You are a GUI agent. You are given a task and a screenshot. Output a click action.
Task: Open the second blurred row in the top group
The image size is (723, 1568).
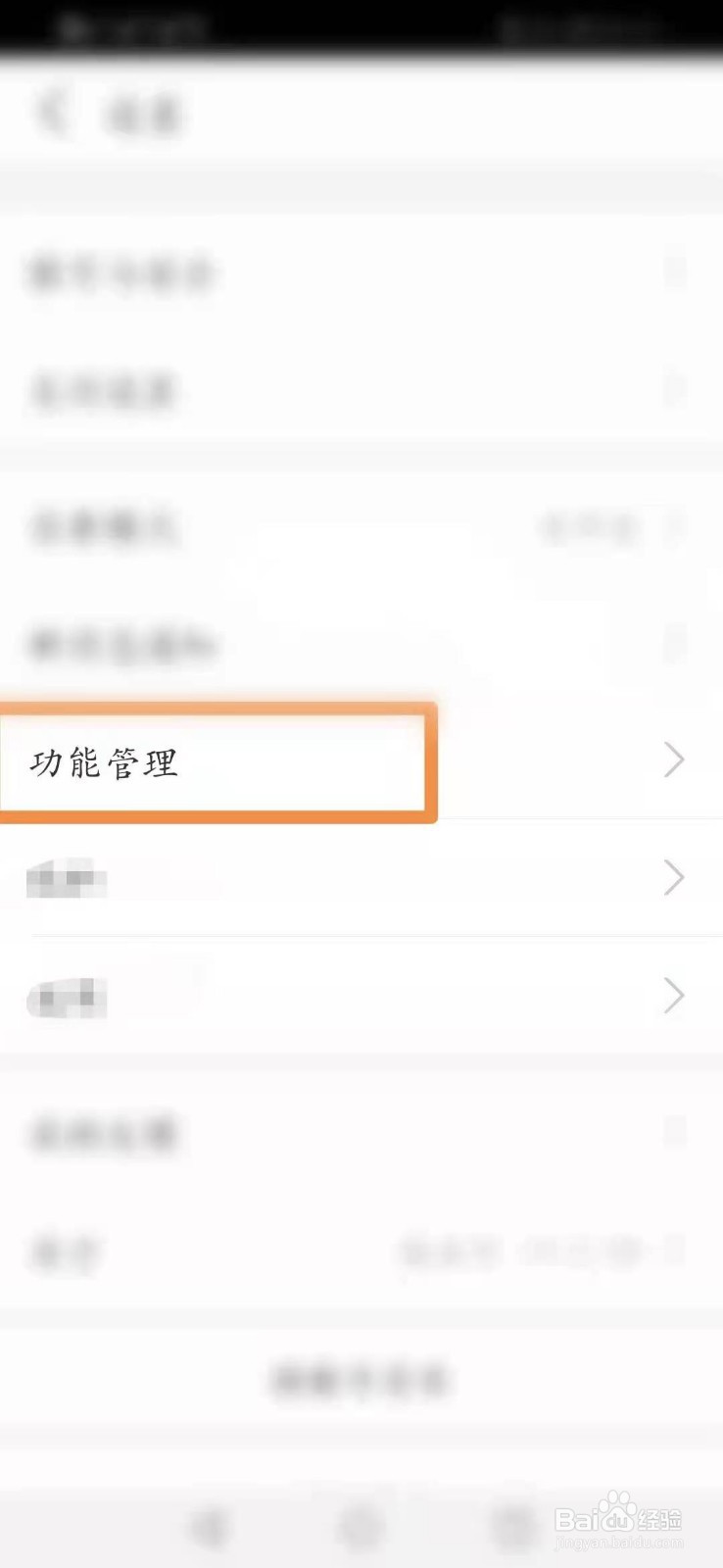[361, 391]
